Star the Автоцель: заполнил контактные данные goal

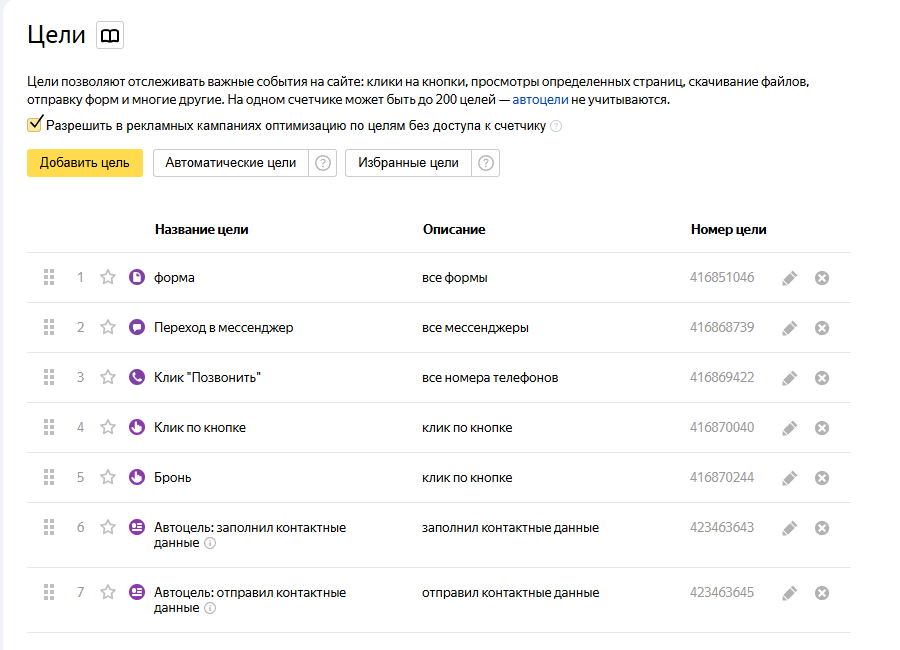click(108, 527)
